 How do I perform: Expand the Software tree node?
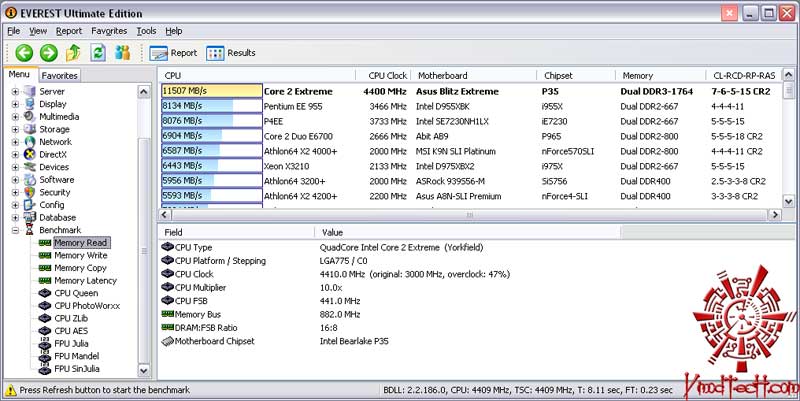coord(15,180)
